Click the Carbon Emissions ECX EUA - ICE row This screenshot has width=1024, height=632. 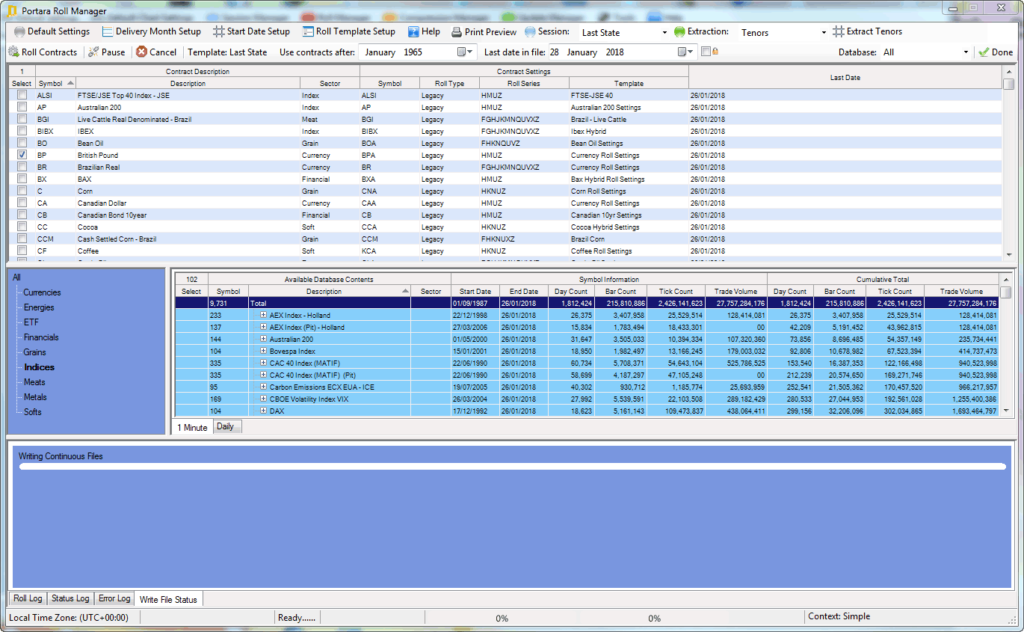pos(586,387)
